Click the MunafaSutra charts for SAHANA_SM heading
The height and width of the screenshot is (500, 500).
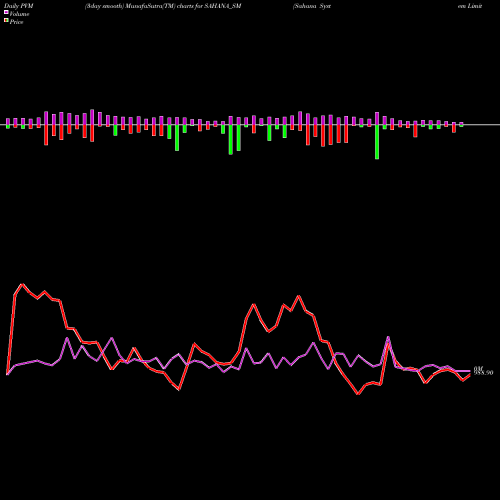(x=163, y=6)
